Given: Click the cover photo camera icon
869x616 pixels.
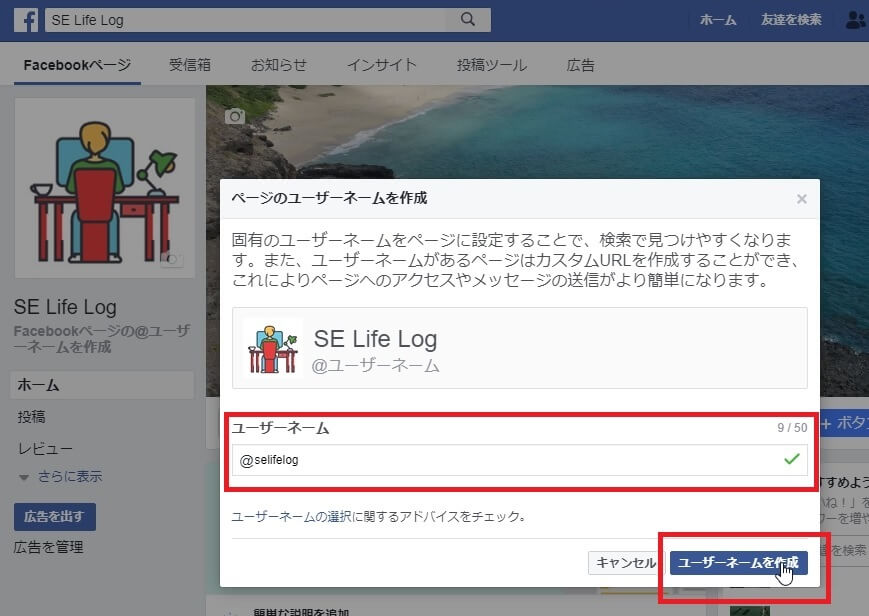Looking at the screenshot, I should (x=235, y=117).
